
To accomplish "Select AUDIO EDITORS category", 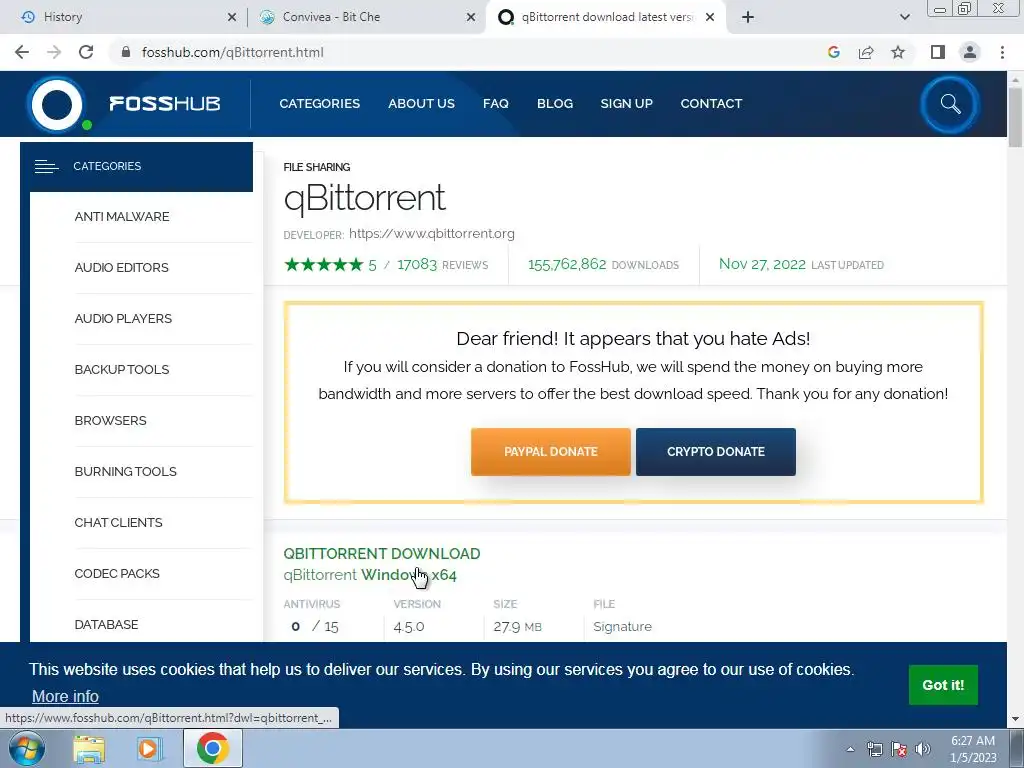I will click(x=121, y=268).
